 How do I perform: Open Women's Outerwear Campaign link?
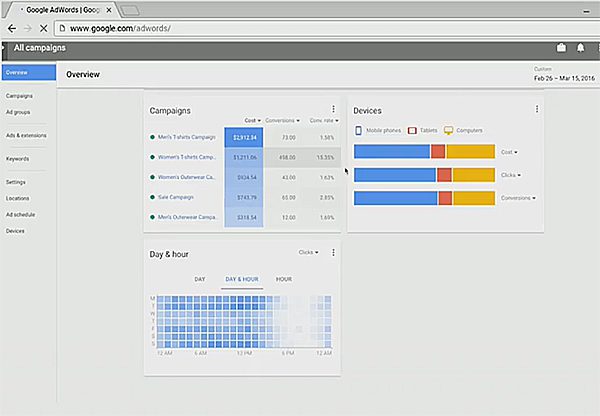(x=187, y=177)
